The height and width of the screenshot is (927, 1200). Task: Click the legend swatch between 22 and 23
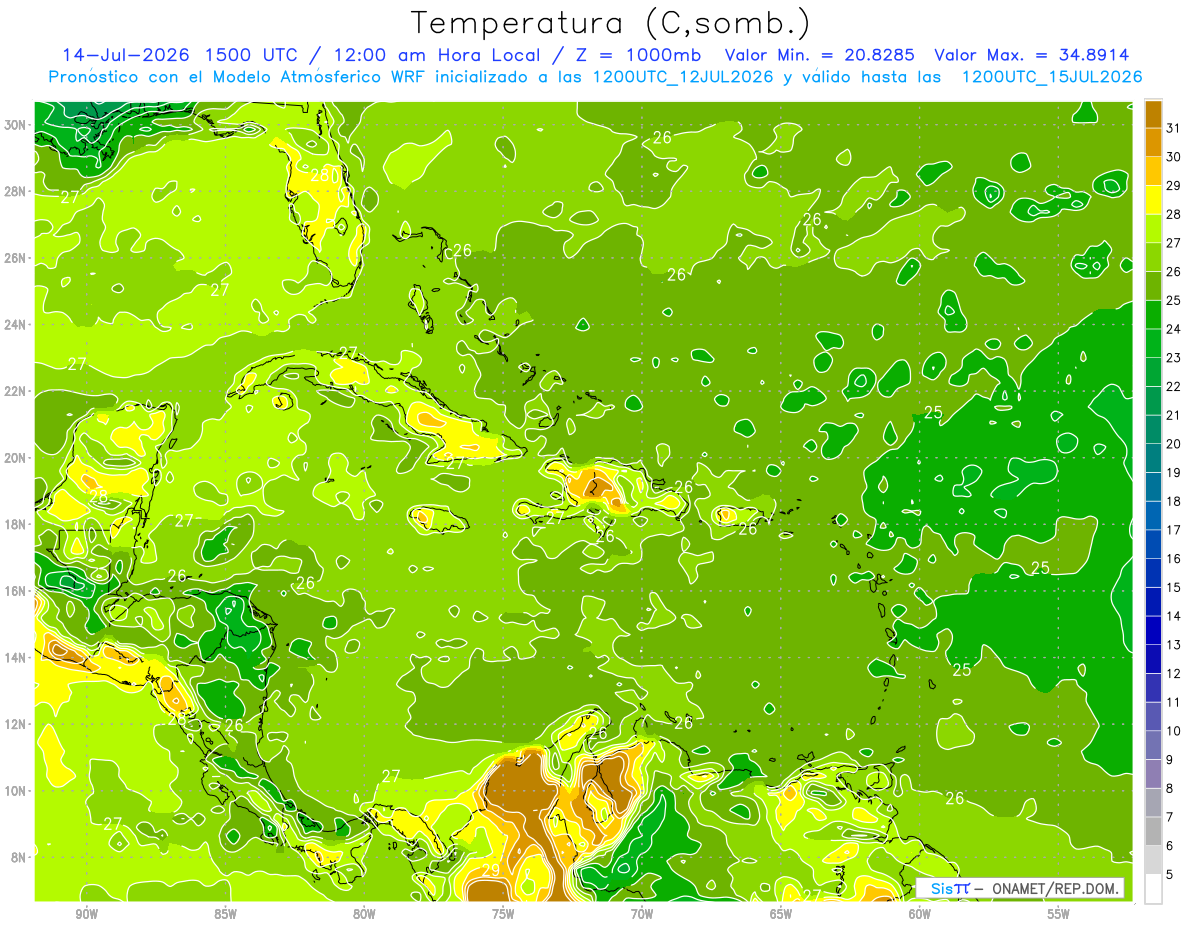coord(1154,372)
